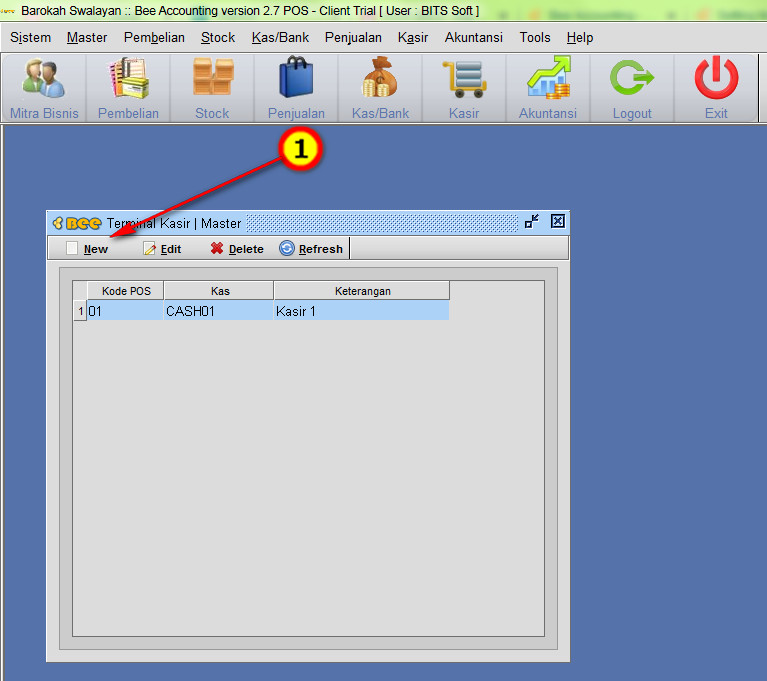Viewport: 767px width, 681px height.
Task: Select the Kasir 1 cell
Action: [361, 311]
